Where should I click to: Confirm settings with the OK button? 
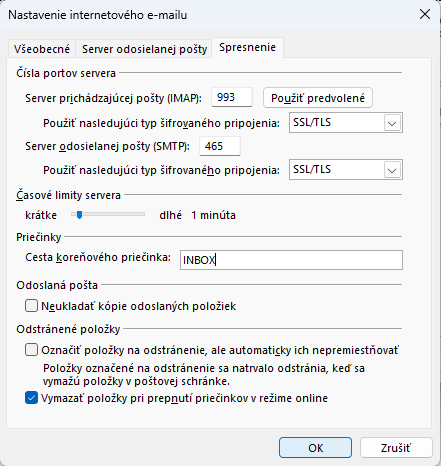[x=315, y=448]
